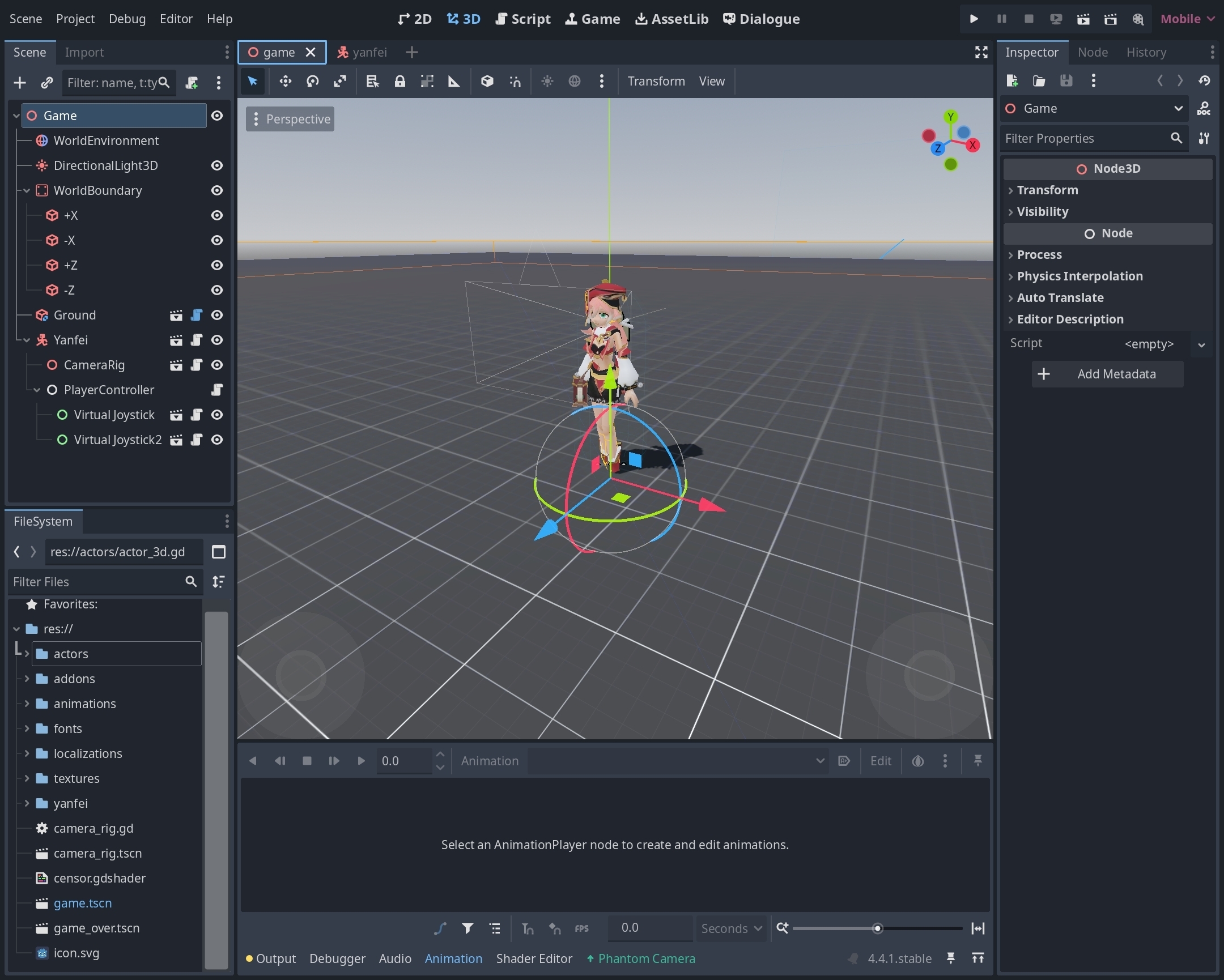Open the yanfei scene tab
The width and height of the screenshot is (1224, 980).
(362, 52)
